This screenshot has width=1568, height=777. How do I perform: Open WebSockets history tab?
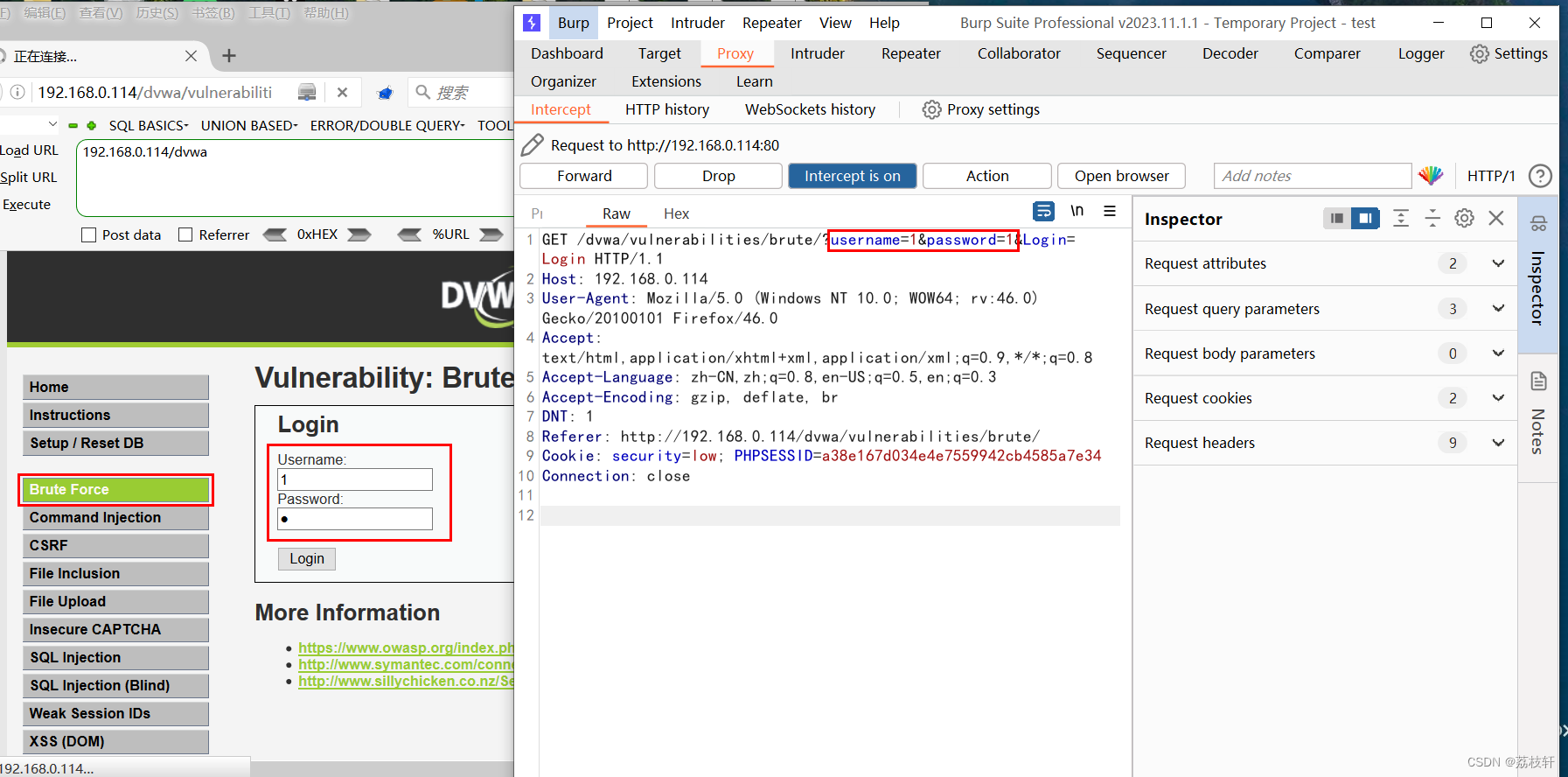[810, 109]
